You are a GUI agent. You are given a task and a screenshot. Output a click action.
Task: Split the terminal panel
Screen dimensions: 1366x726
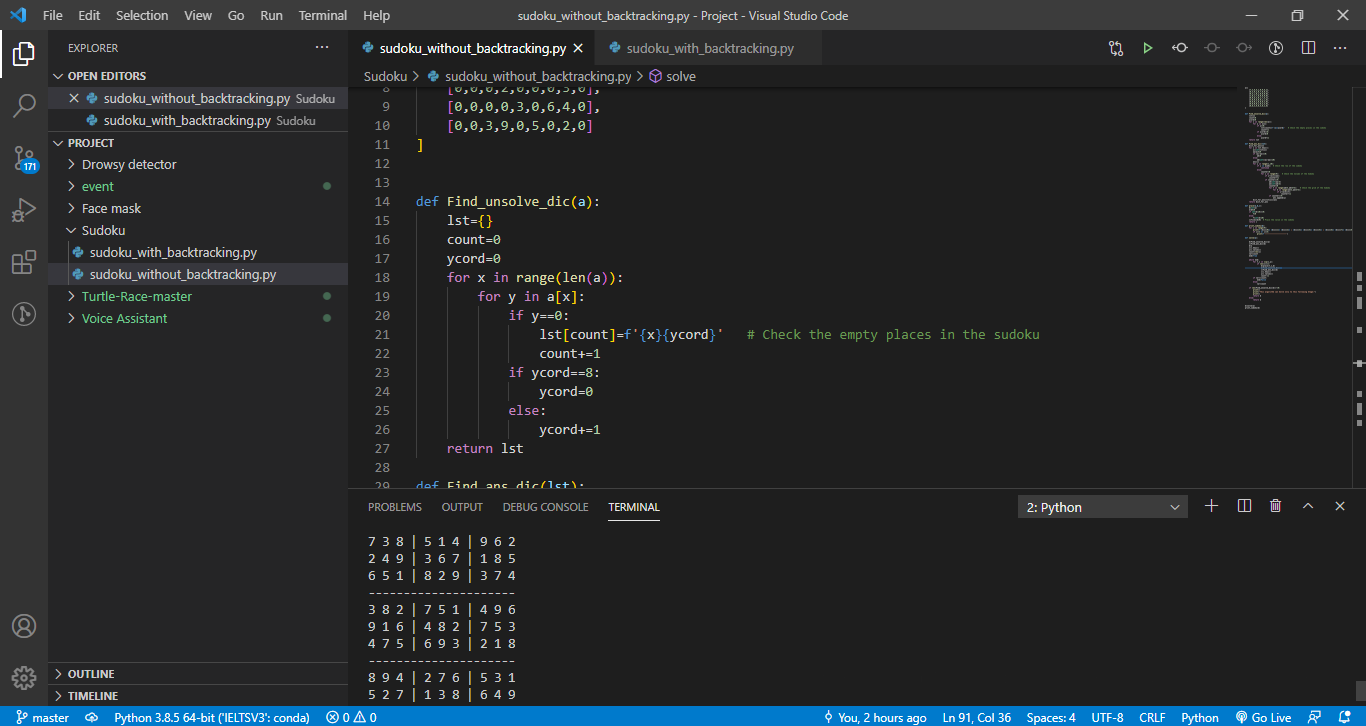click(1244, 506)
